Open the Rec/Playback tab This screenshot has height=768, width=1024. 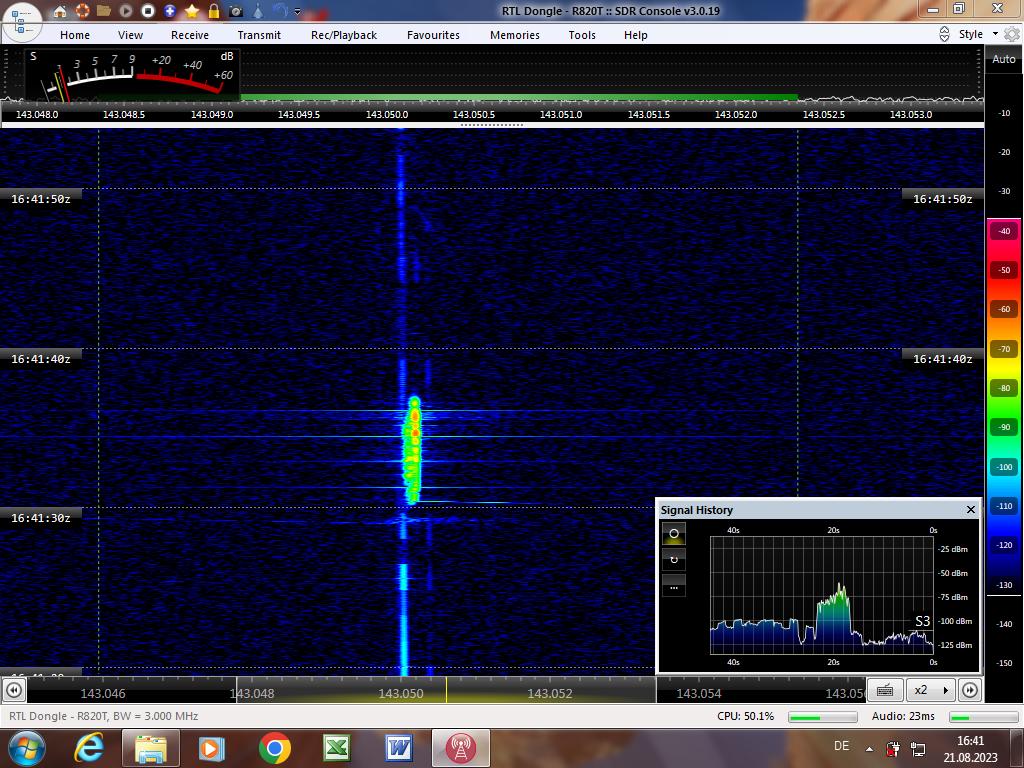344,35
